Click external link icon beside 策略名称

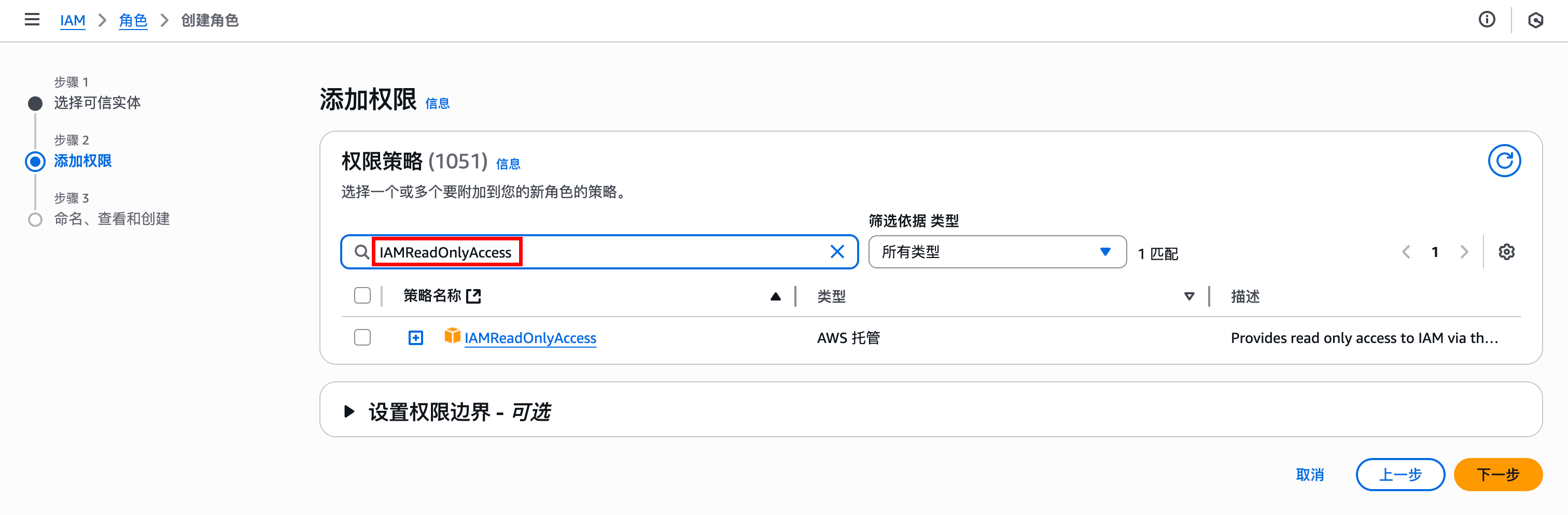coord(473,296)
